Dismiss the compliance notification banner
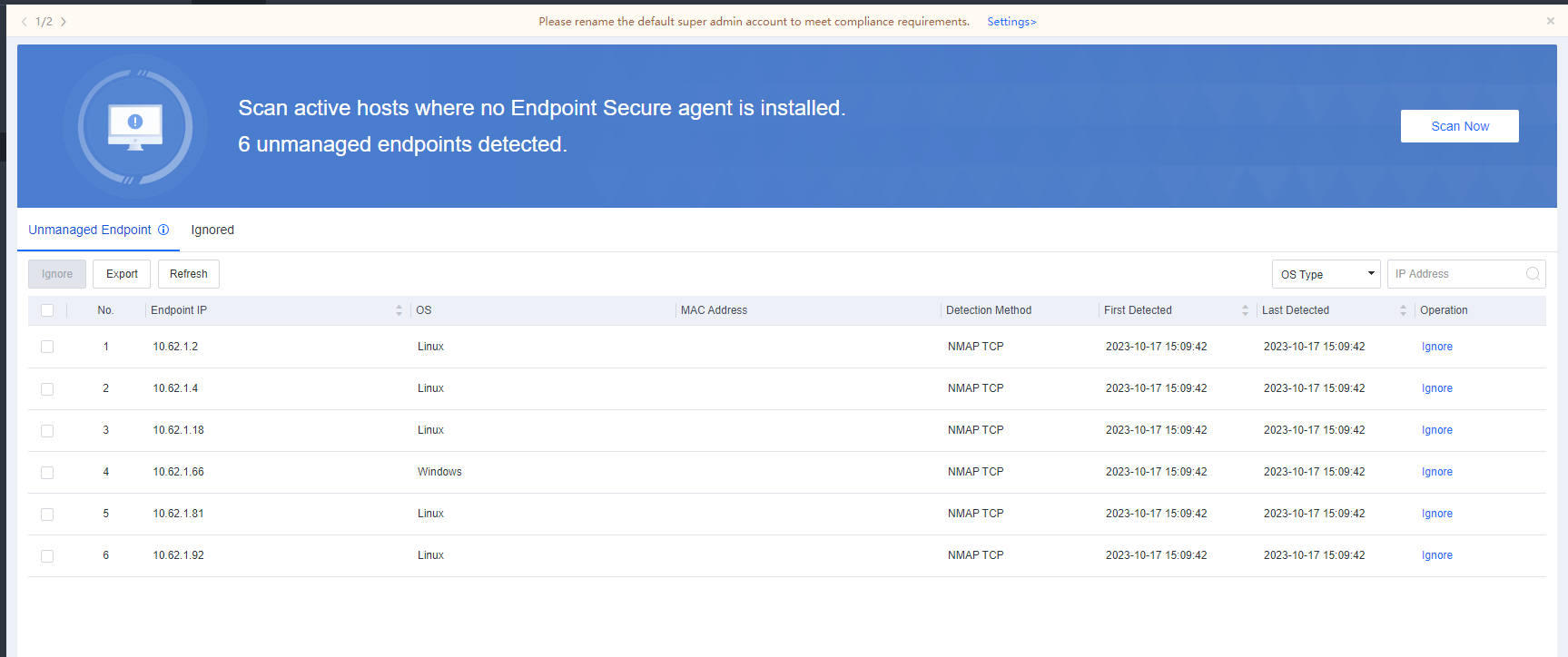 coord(1551,21)
